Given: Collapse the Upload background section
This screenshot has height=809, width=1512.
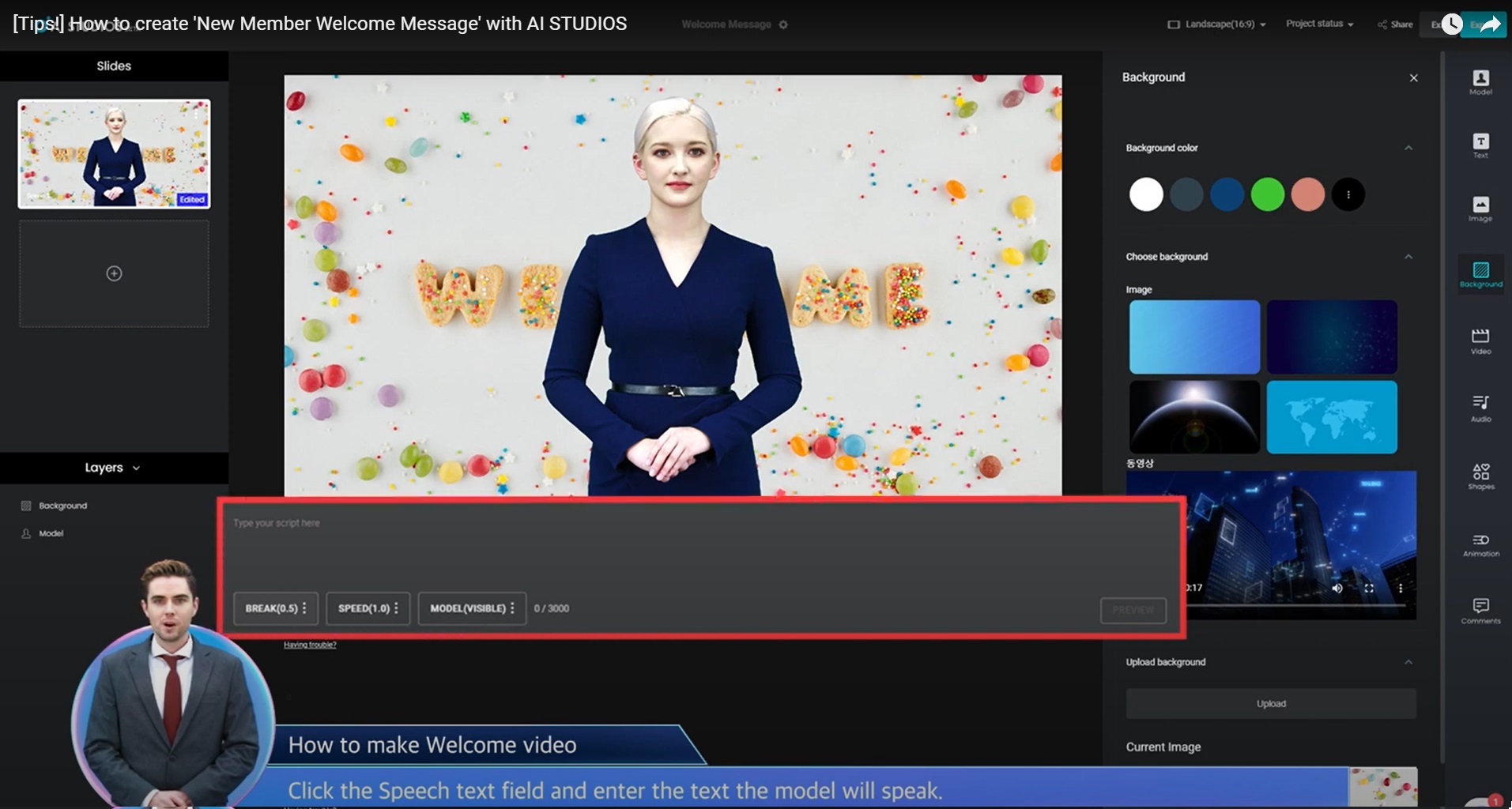Looking at the screenshot, I should coord(1408,662).
